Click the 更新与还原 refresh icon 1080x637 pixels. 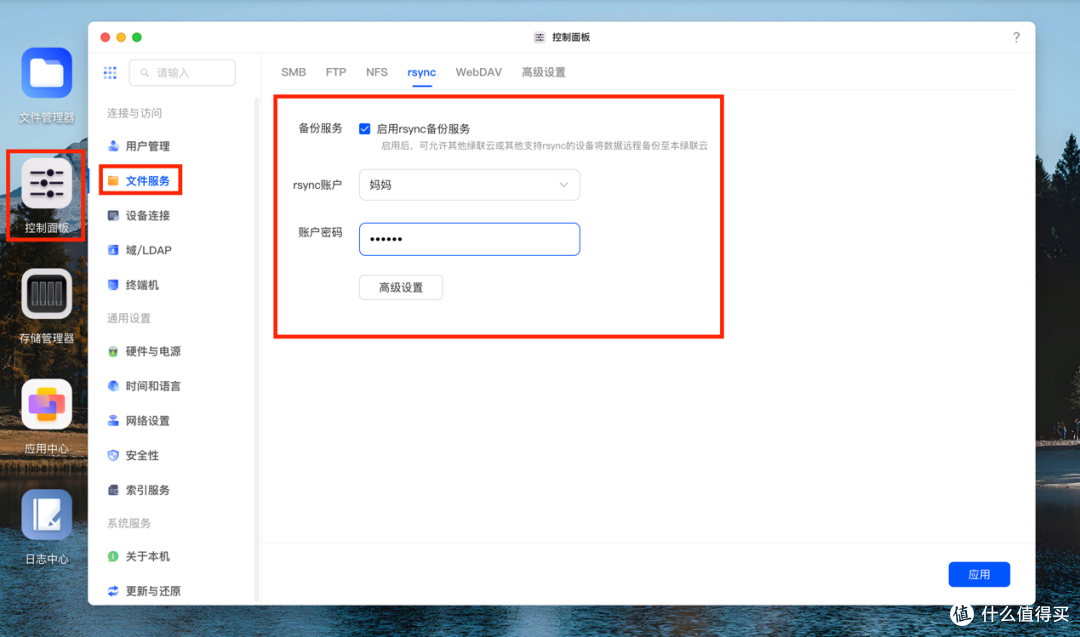[113, 591]
